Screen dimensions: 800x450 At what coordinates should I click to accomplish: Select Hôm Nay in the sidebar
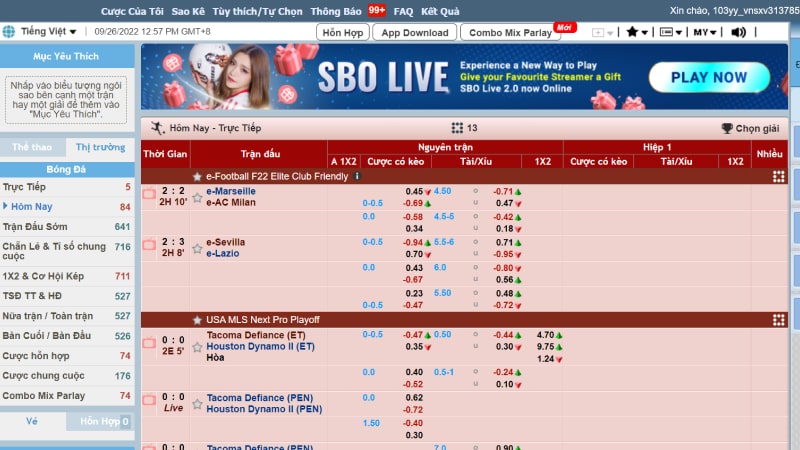(67, 207)
